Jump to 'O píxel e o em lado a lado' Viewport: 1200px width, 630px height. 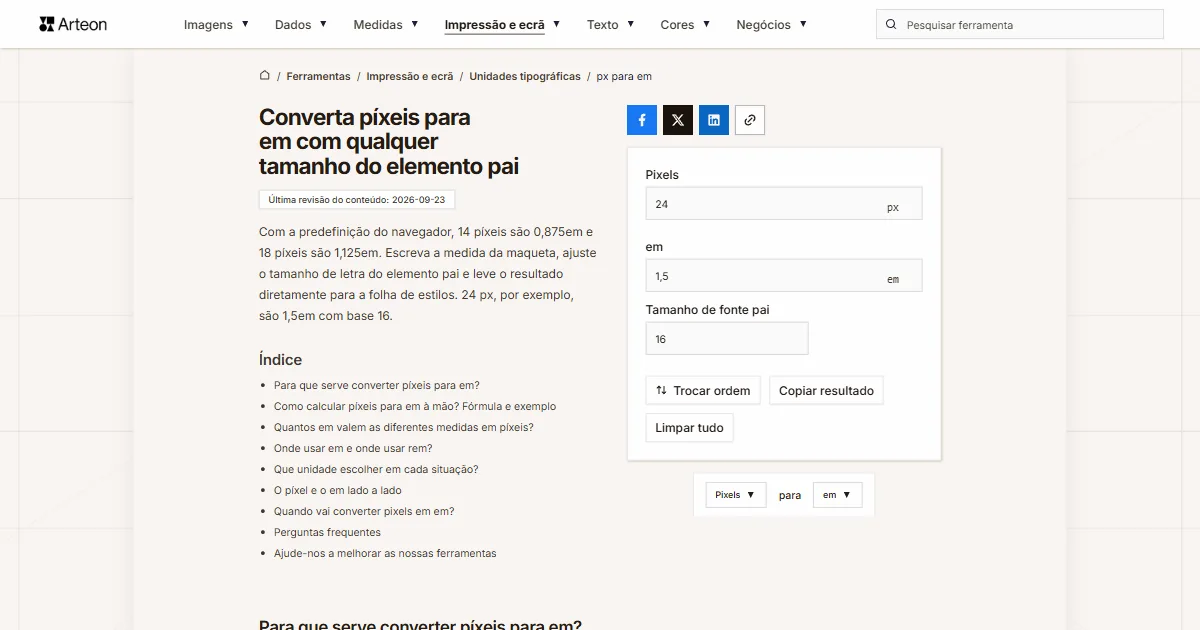(x=338, y=490)
